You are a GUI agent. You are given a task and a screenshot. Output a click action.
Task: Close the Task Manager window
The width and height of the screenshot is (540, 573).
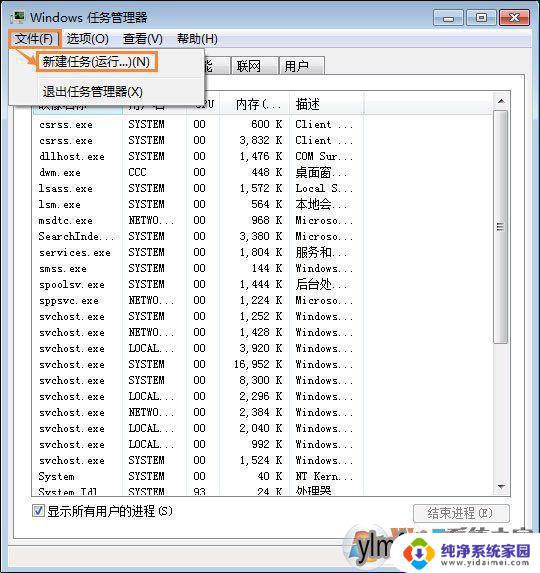pyautogui.click(x=514, y=18)
